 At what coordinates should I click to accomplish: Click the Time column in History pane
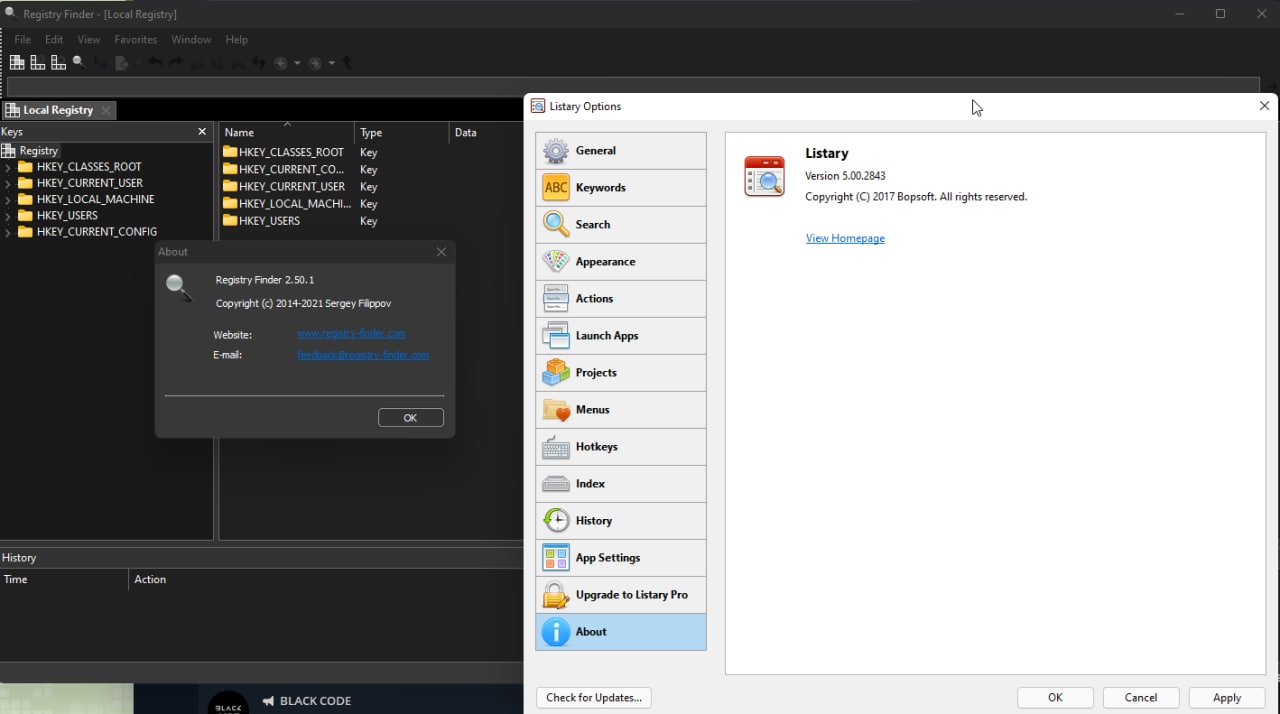tap(65, 579)
